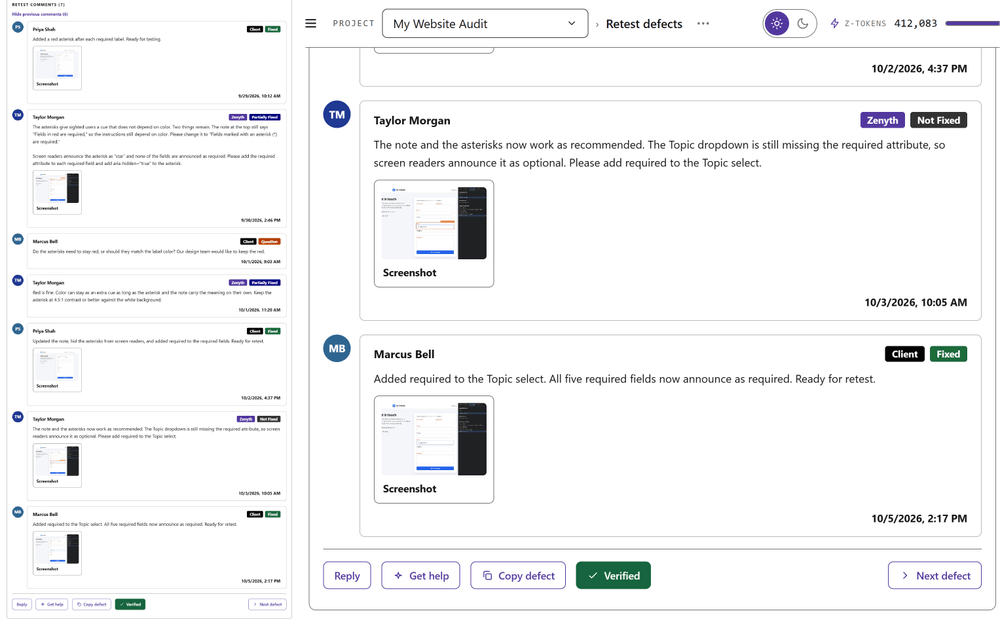Viewport: 1000px width, 624px height.
Task: Open the small screenshot thumbnail in the 10/3/2026 comment
Action: (57, 465)
